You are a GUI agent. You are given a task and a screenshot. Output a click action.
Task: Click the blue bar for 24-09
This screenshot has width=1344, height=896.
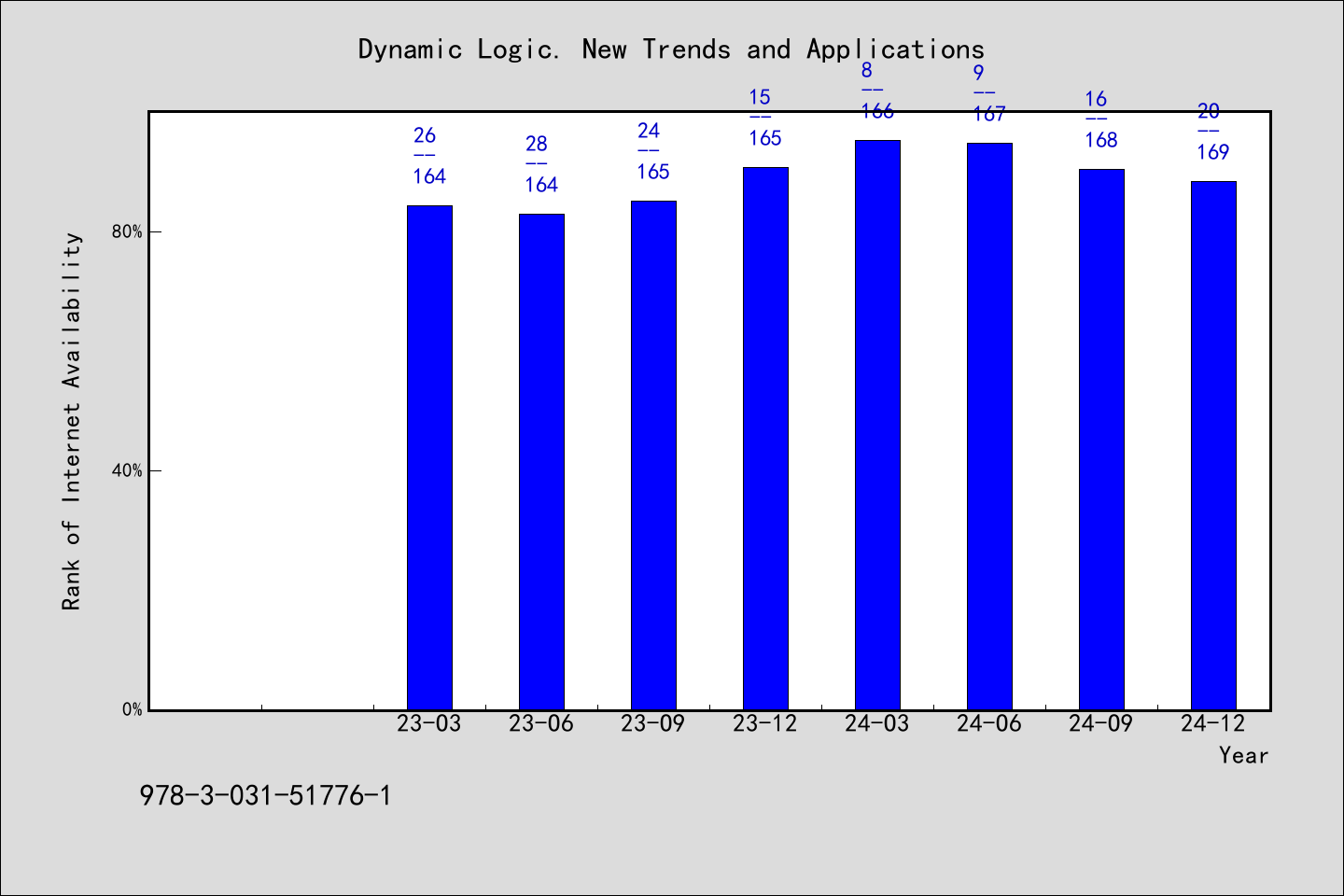click(x=1101, y=440)
